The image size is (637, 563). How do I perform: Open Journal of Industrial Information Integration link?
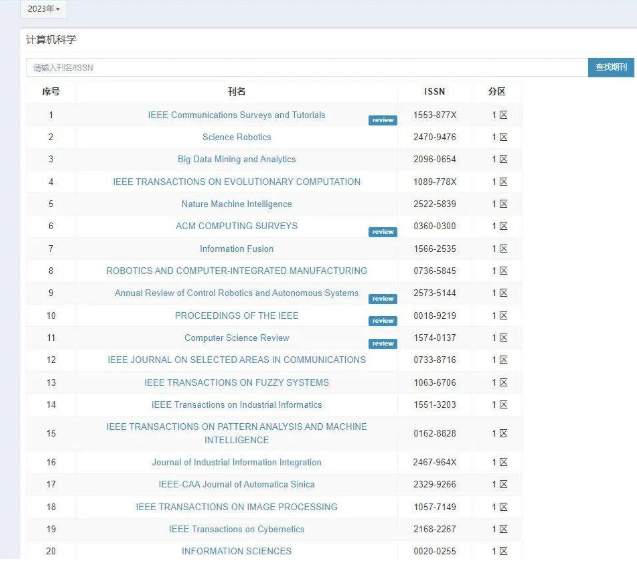tap(236, 462)
